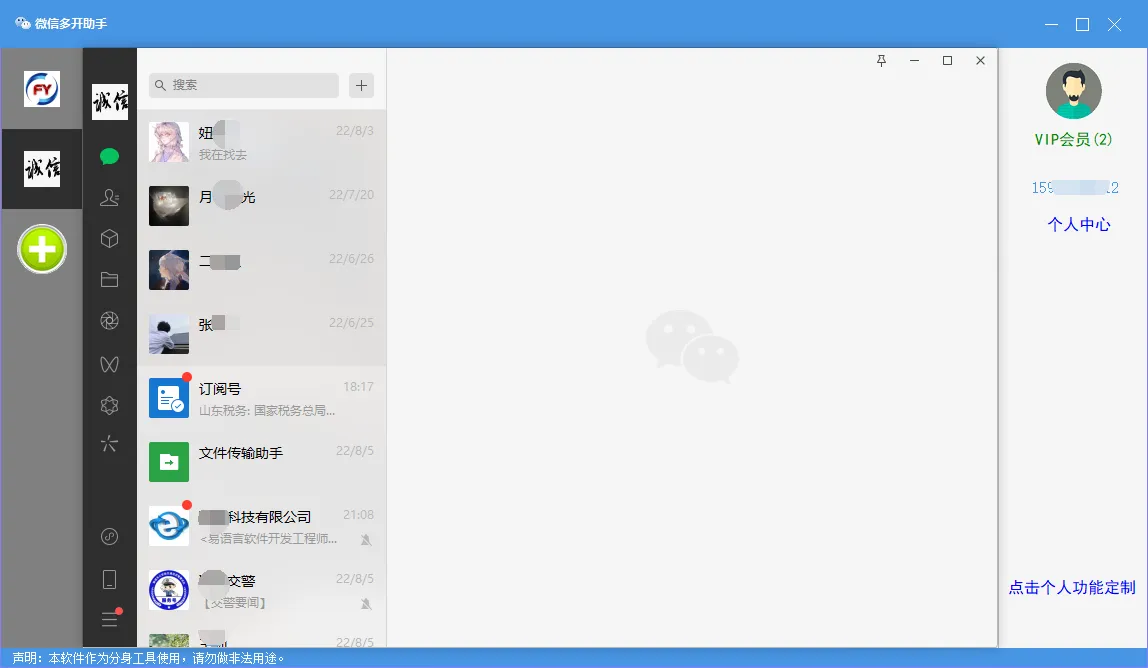Image resolution: width=1148 pixels, height=668 pixels.
Task: Open the circular link icon in sidebar
Action: click(110, 537)
